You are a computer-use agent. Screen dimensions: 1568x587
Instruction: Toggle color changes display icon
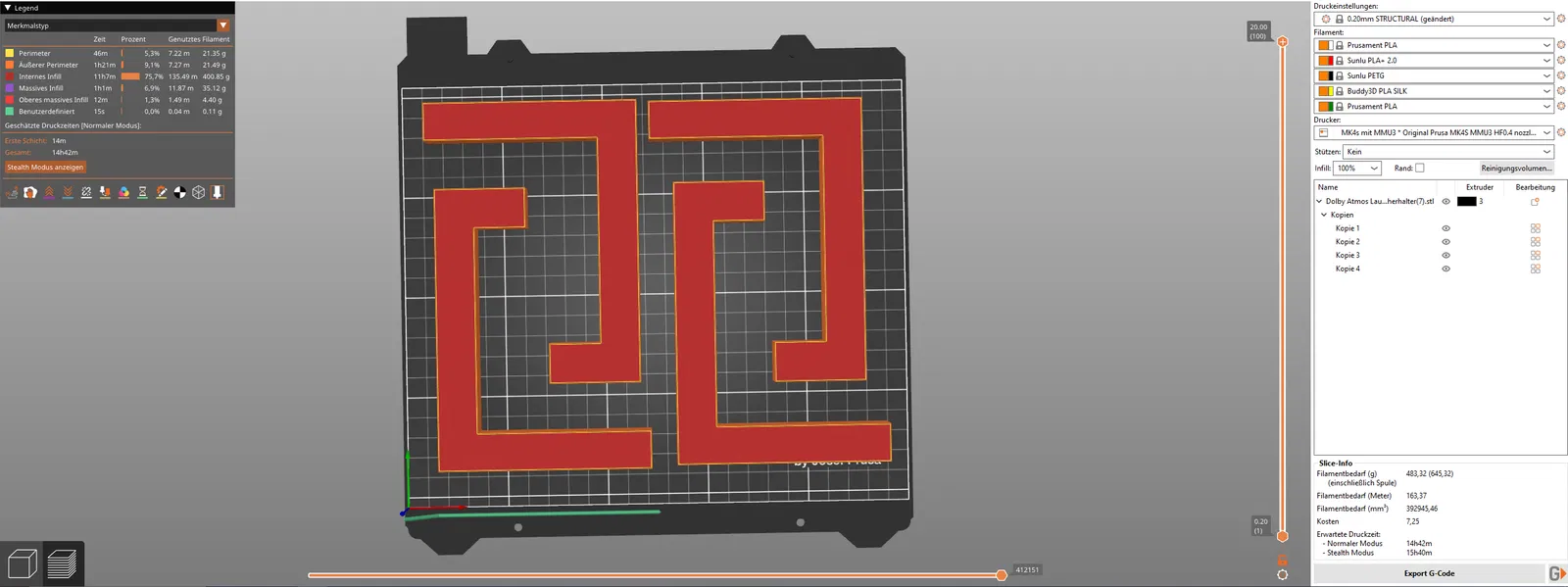[x=123, y=192]
